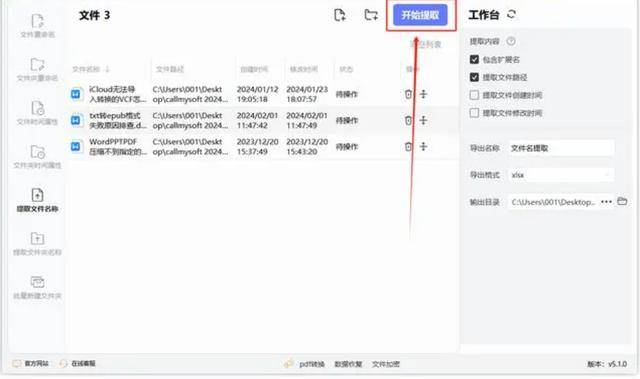Enable the 提取文件修改时间 checkbox
Screen dimensions: 640x379
tap(474, 113)
